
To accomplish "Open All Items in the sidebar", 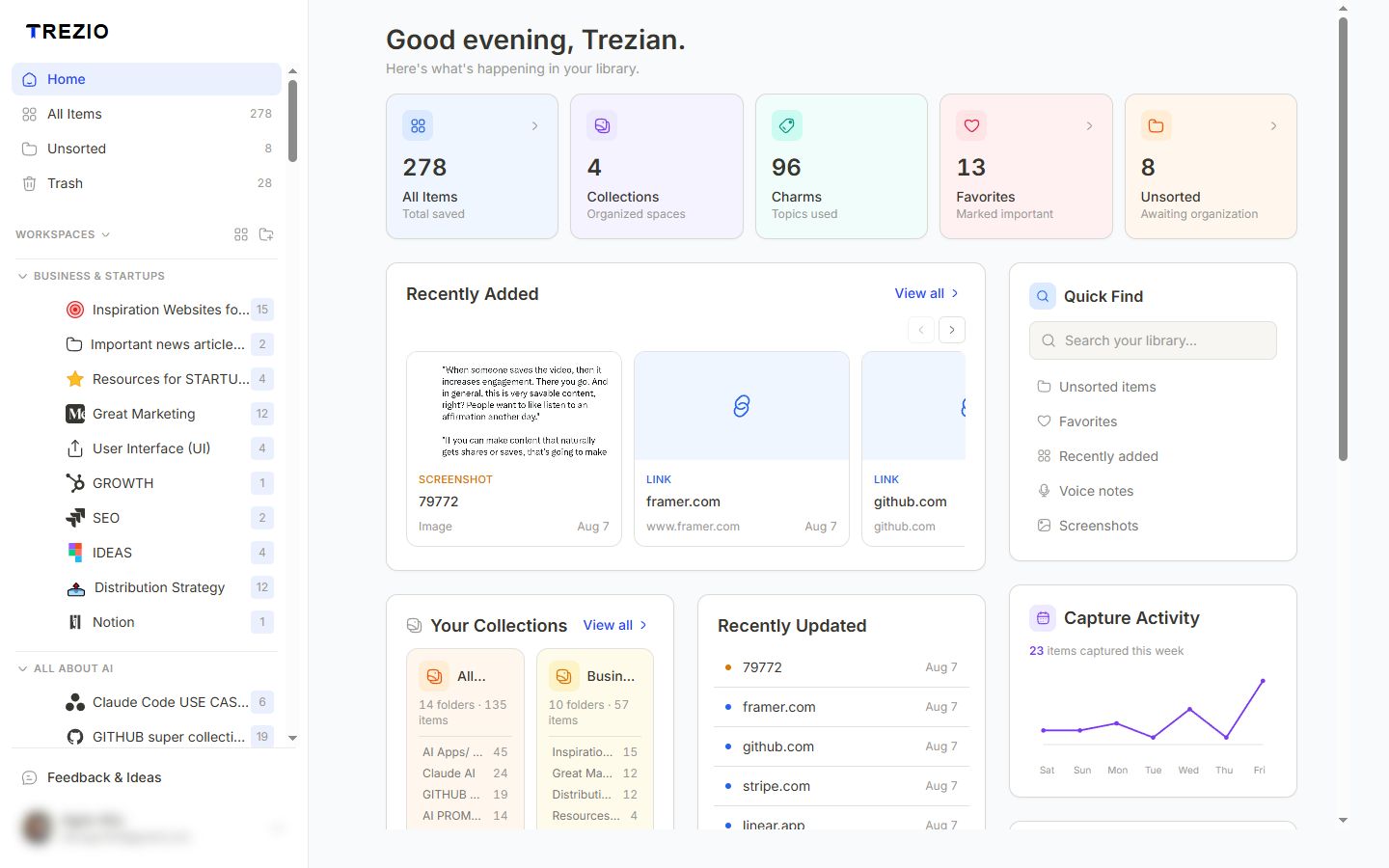I will [x=147, y=114].
